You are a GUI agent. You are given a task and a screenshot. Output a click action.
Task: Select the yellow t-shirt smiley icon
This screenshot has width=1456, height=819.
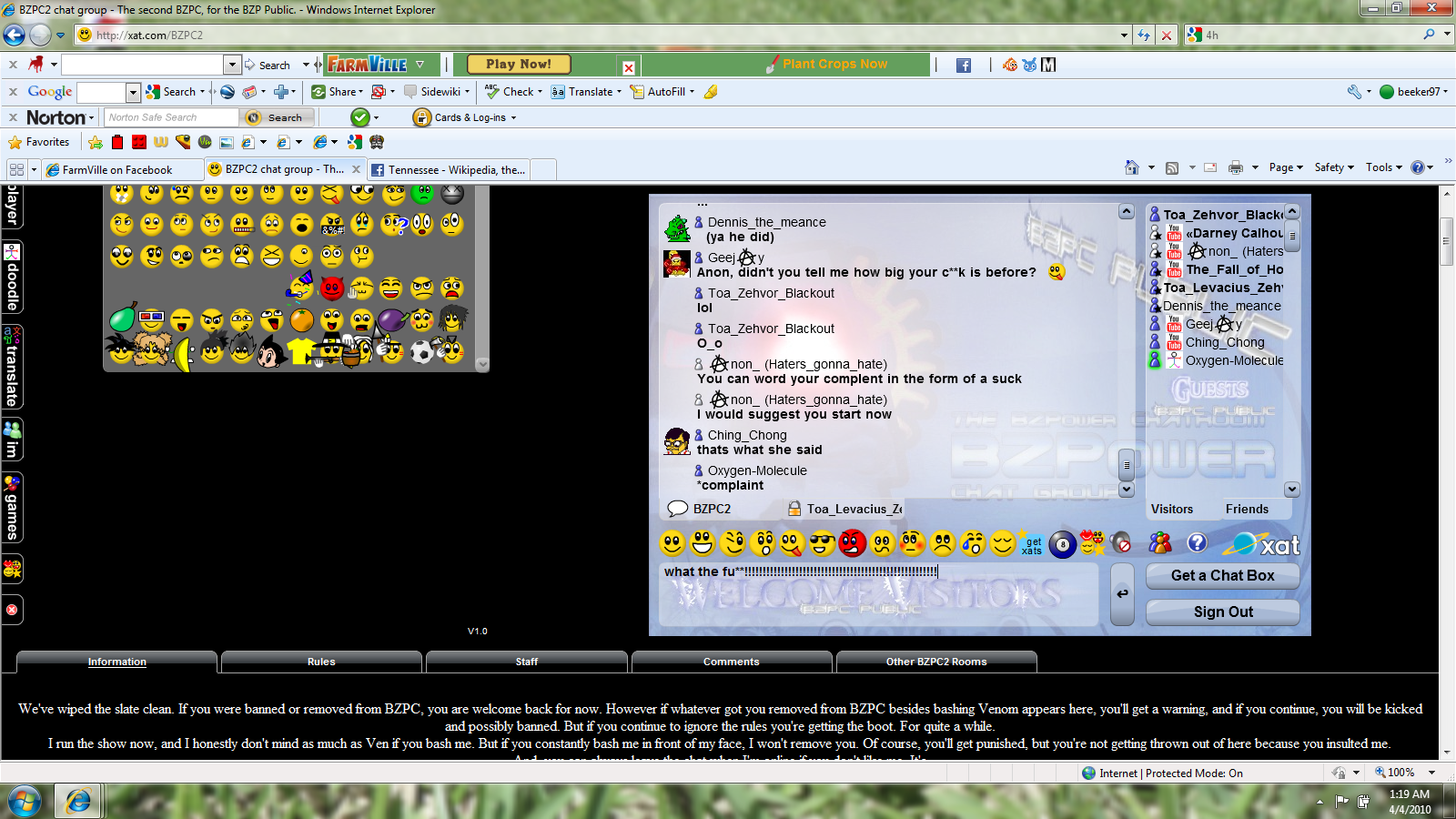pyautogui.click(x=301, y=350)
